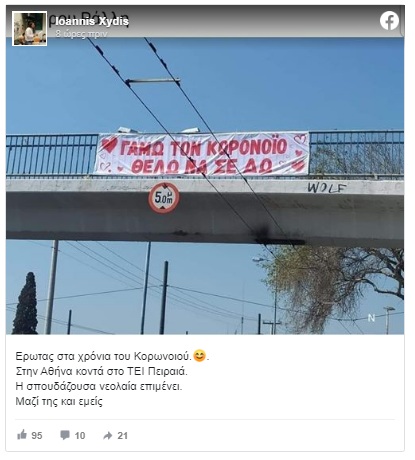Click the smiley emoji in caption

click(x=199, y=356)
